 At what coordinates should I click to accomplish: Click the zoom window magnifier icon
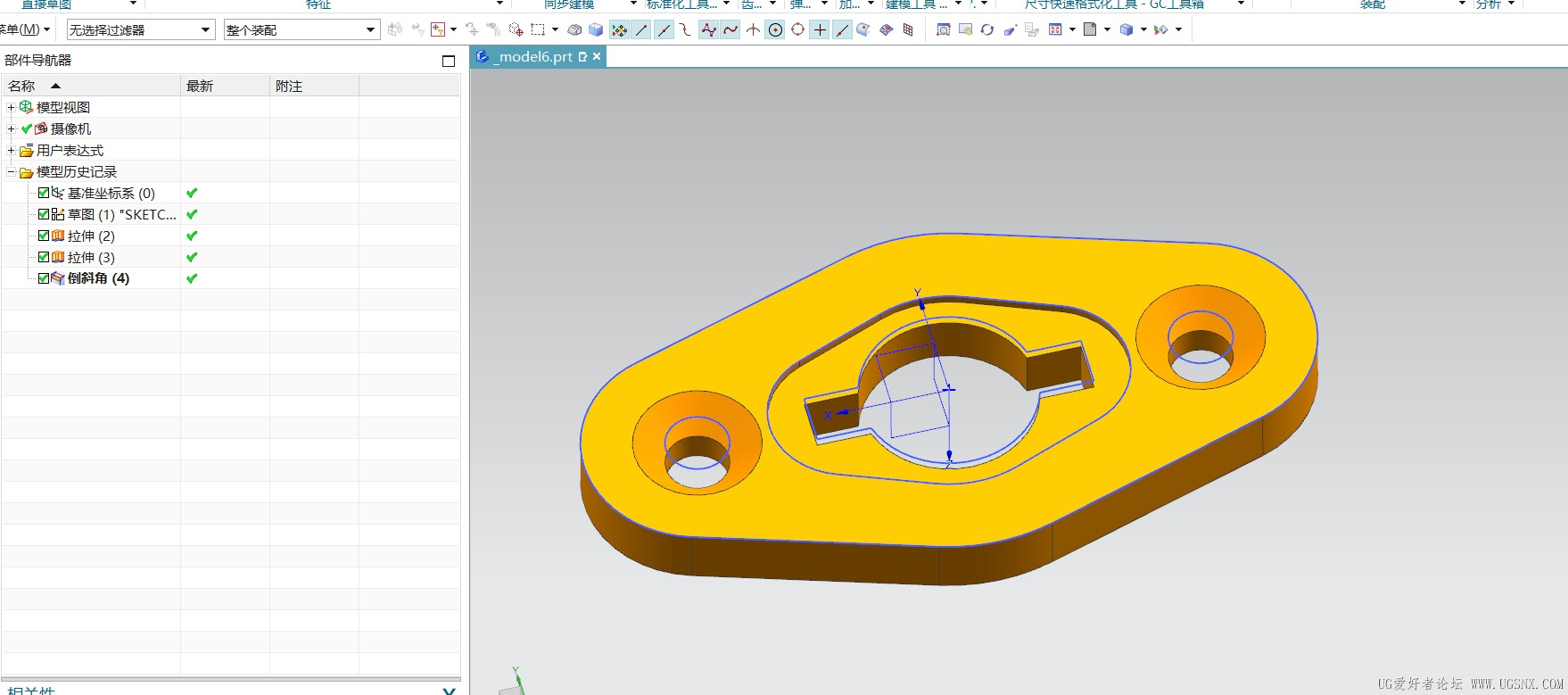click(x=943, y=29)
